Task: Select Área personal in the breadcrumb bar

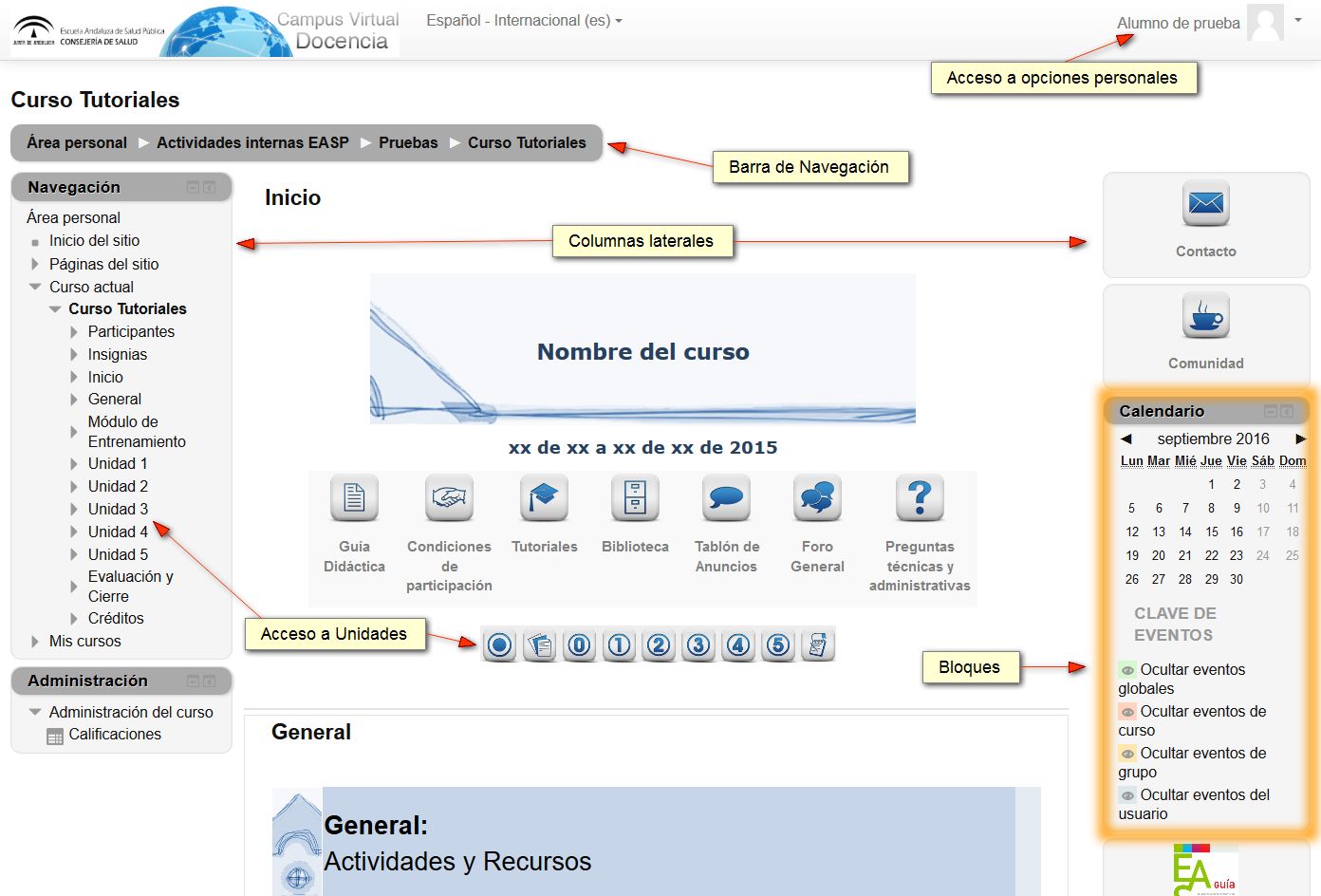Action: [77, 142]
